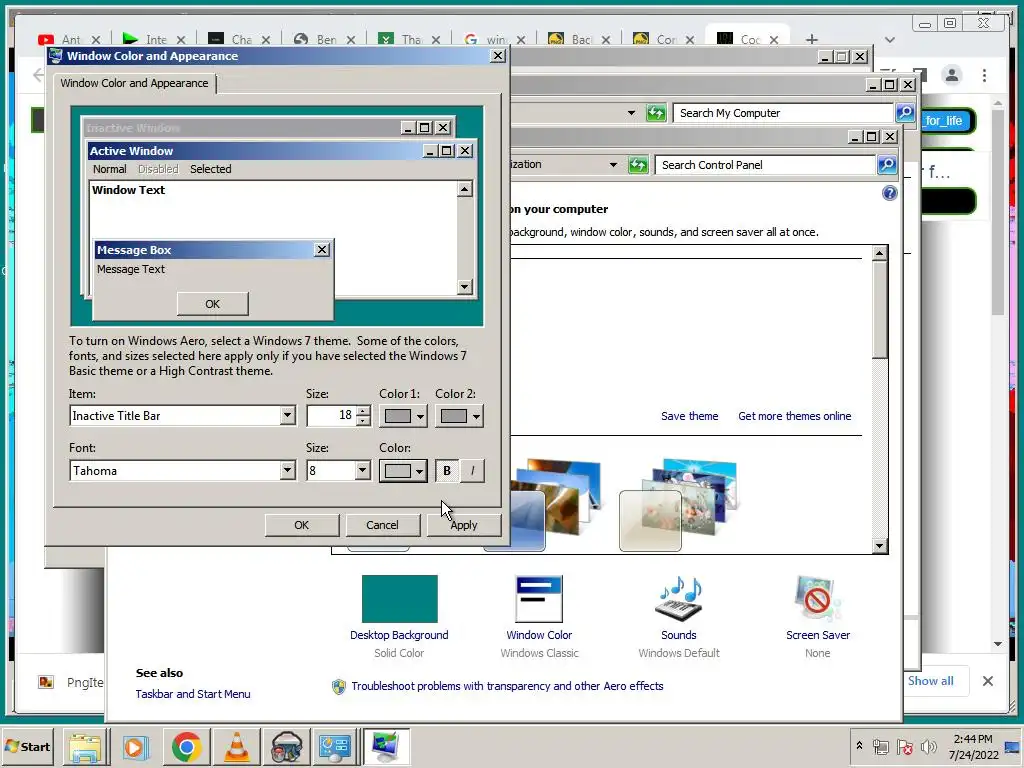This screenshot has height=768, width=1024.
Task: Open Chrome from the taskbar
Action: (186, 748)
